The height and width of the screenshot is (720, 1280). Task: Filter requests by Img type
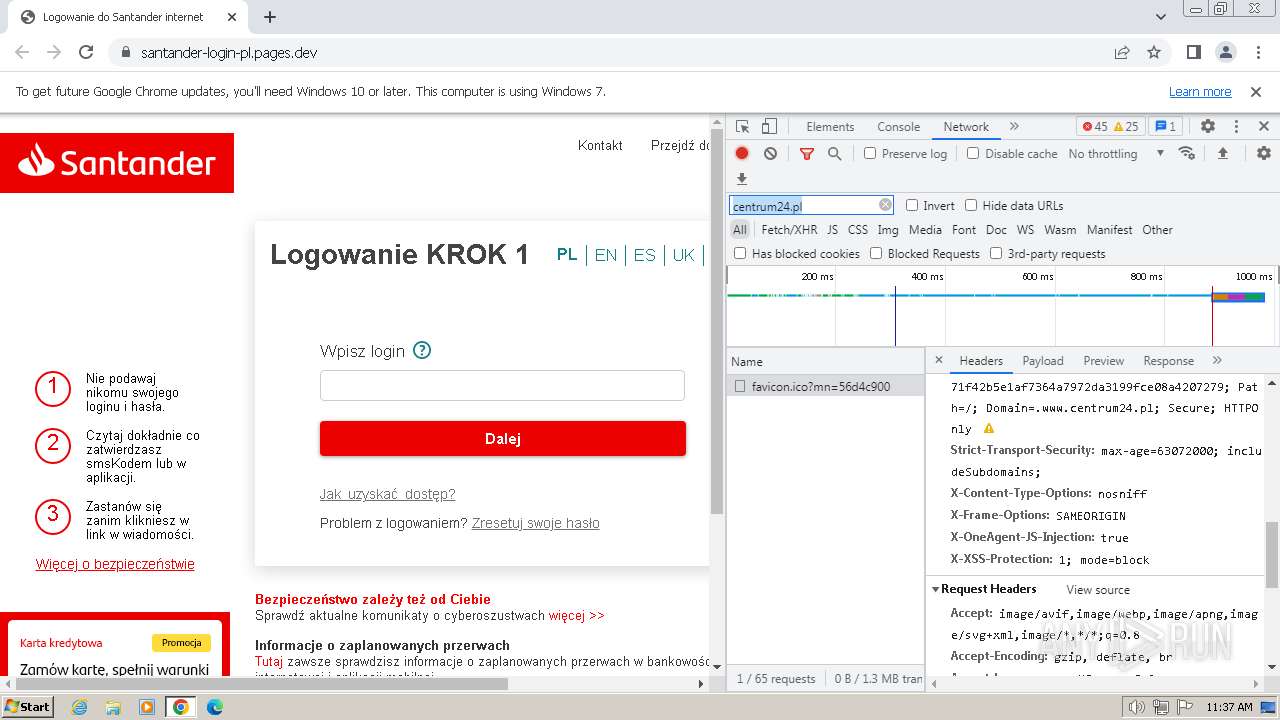point(888,229)
